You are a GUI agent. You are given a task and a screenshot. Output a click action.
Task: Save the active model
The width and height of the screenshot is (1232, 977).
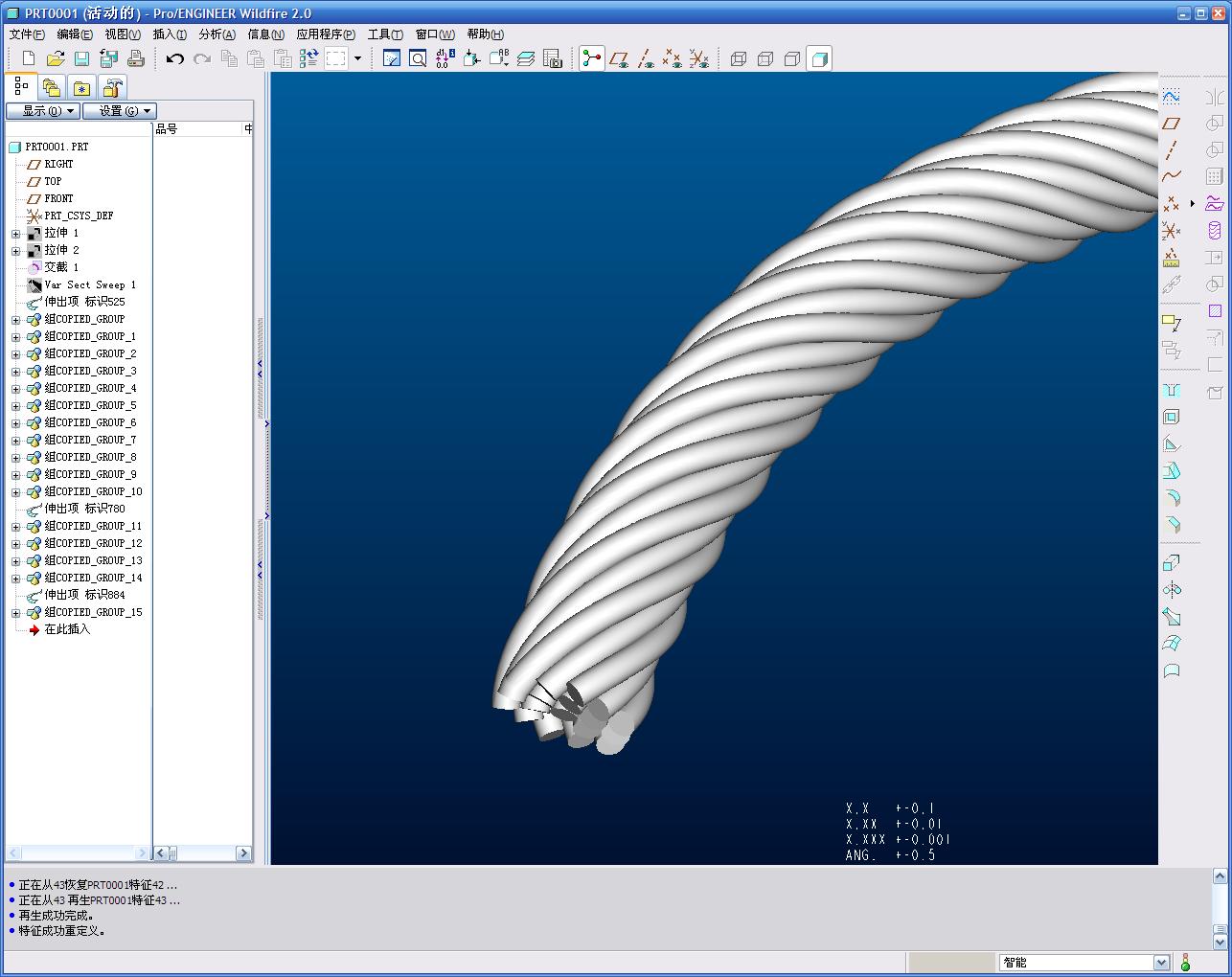pyautogui.click(x=82, y=58)
